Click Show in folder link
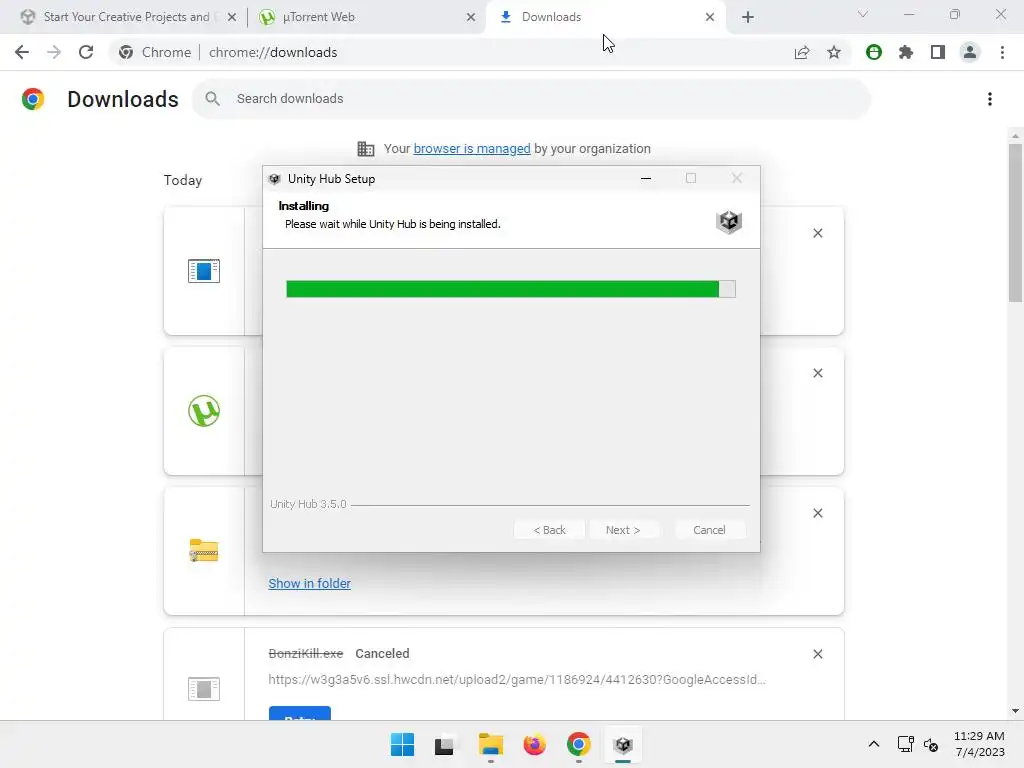This screenshot has width=1024, height=768. click(x=310, y=583)
